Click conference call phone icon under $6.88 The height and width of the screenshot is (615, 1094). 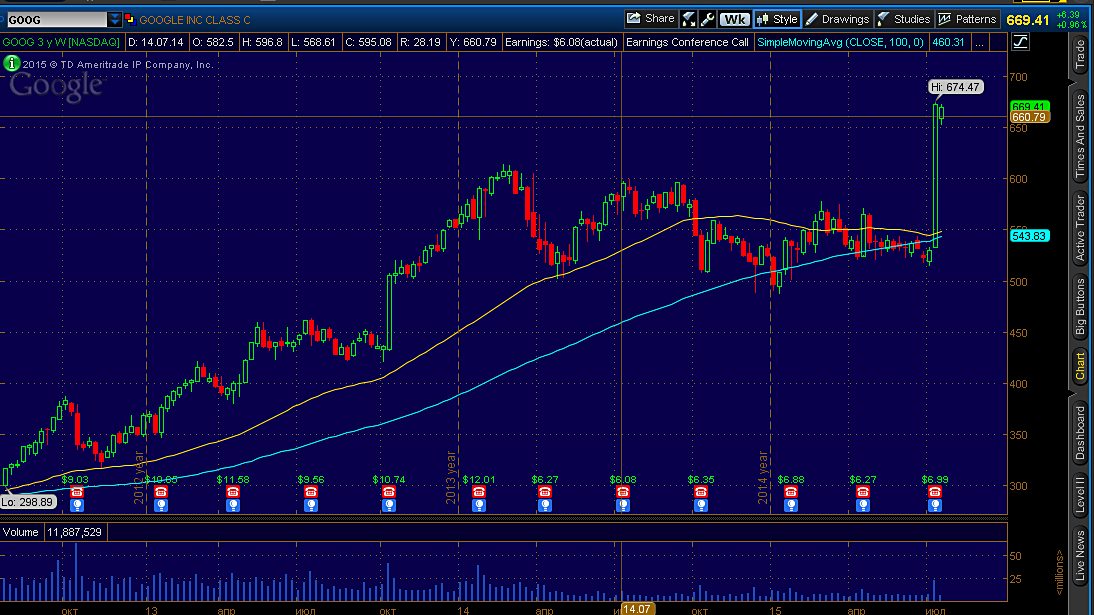pyautogui.click(x=790, y=492)
